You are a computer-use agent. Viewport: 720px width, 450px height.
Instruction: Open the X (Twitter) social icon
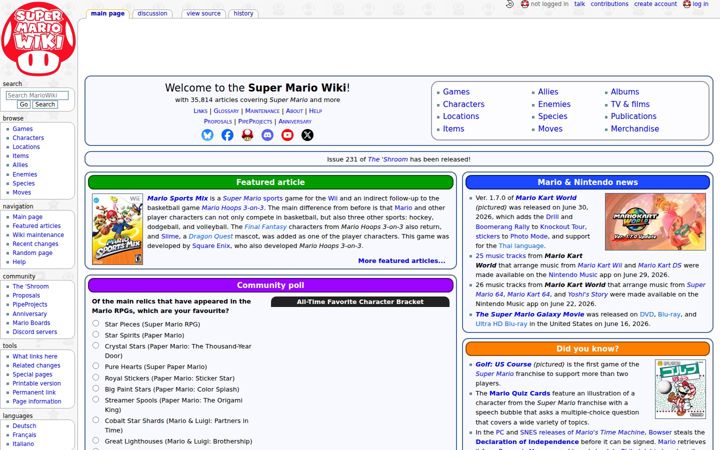click(x=308, y=135)
